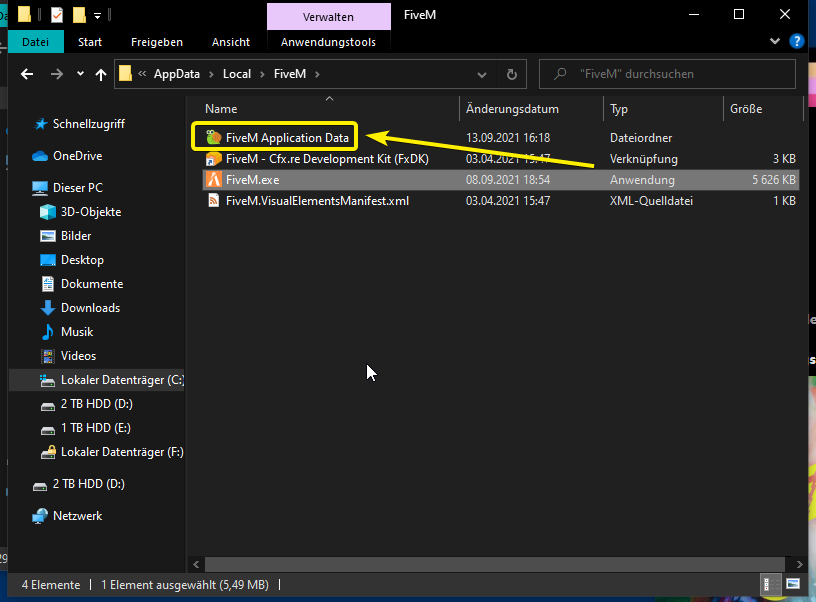Click the FiveM.VisualElementsManifest.xml file icon
Viewport: 816px width, 602px height.
pos(212,201)
